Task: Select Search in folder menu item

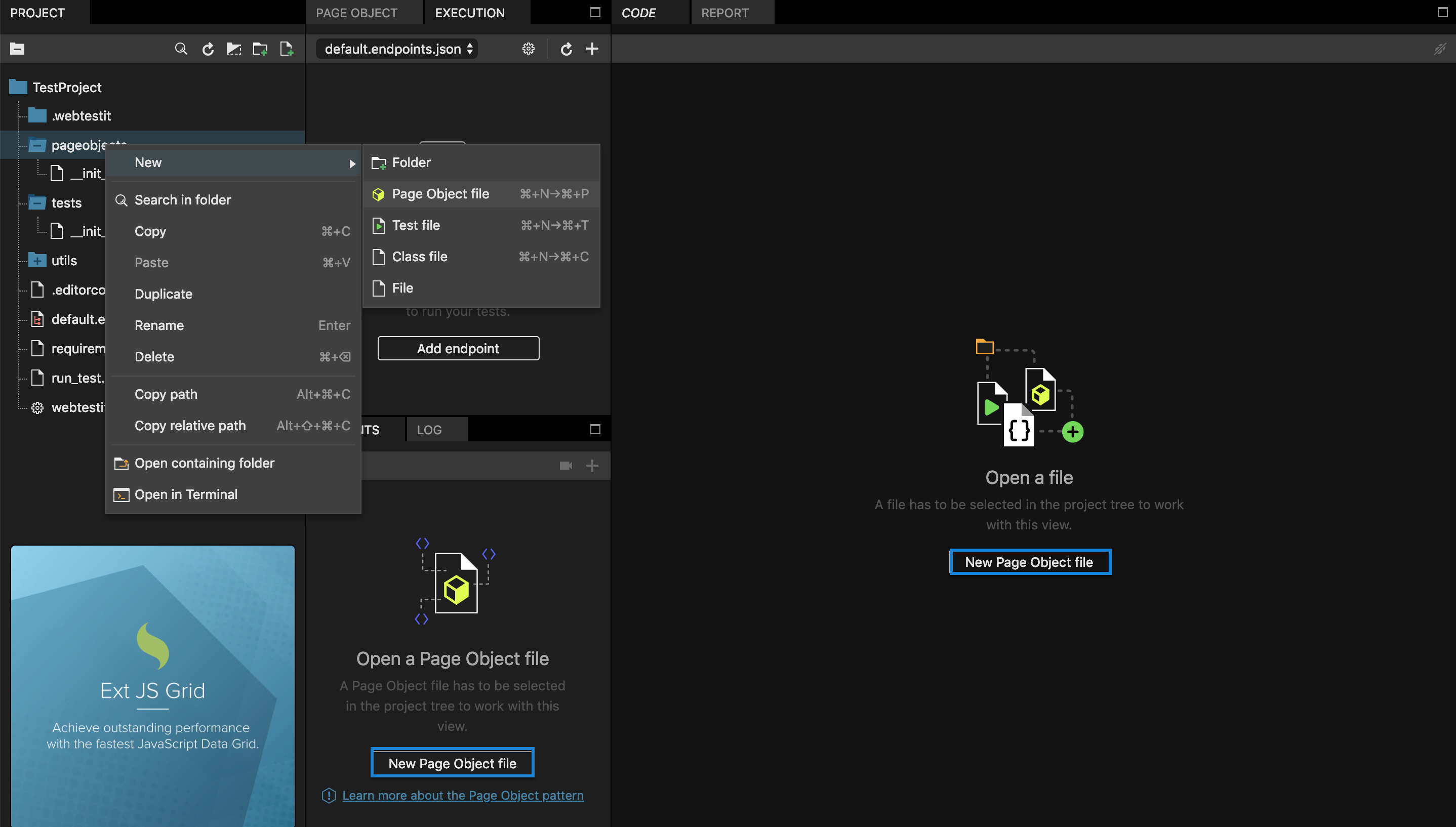Action: pos(233,199)
